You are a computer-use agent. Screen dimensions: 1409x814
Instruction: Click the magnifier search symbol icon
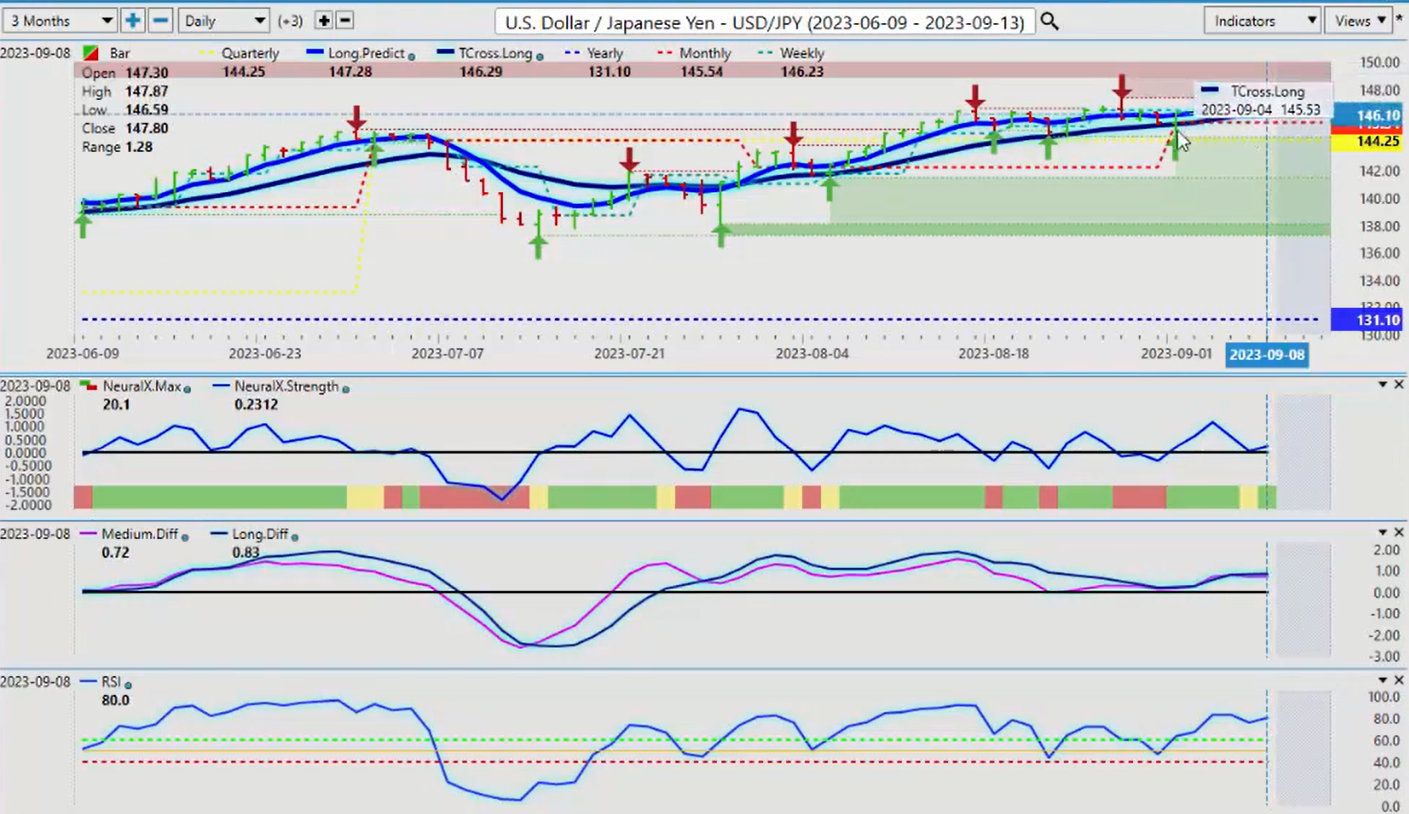(1049, 21)
